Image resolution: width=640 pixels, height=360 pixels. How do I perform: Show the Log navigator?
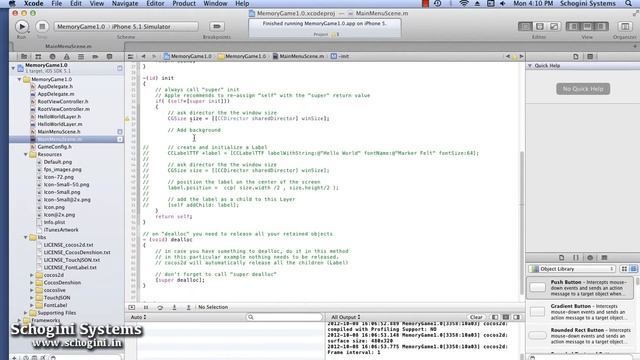click(109, 57)
